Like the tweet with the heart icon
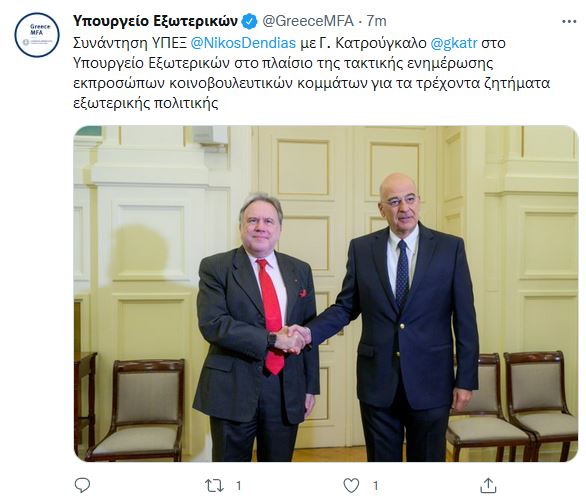Image resolution: width=586 pixels, height=498 pixels. tap(351, 486)
